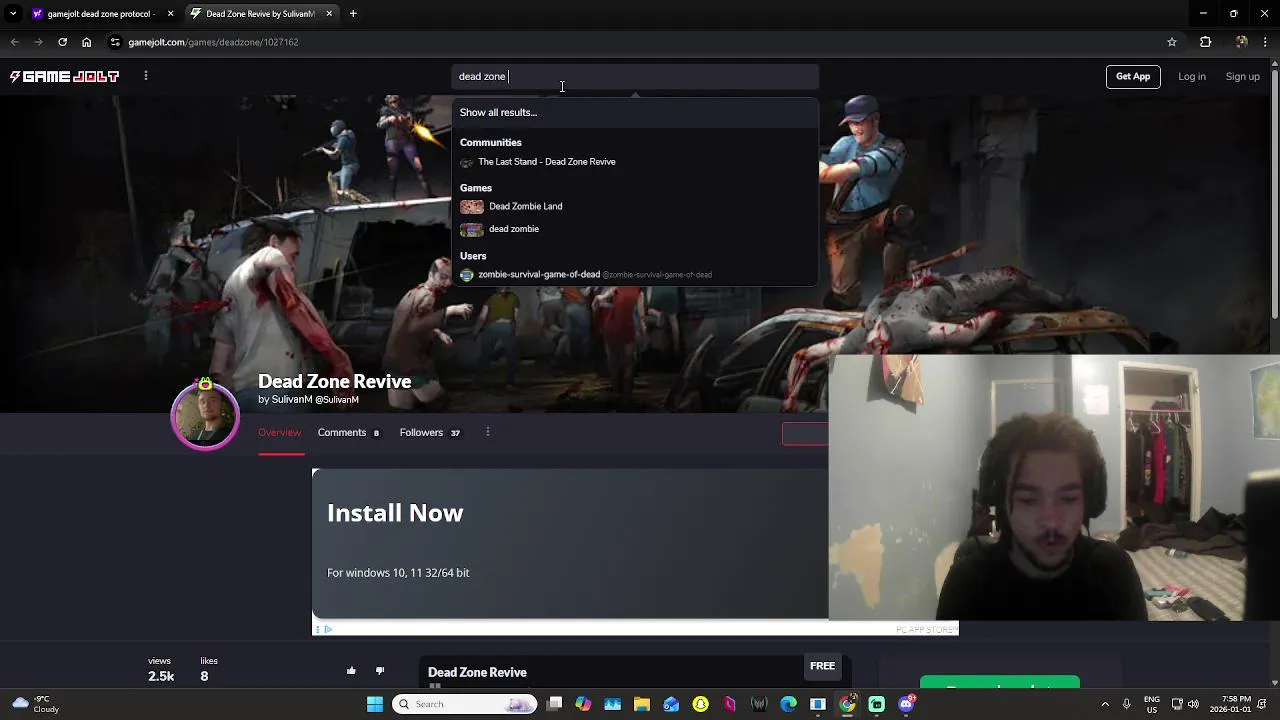Reload the page with the refresh icon

coord(62,42)
